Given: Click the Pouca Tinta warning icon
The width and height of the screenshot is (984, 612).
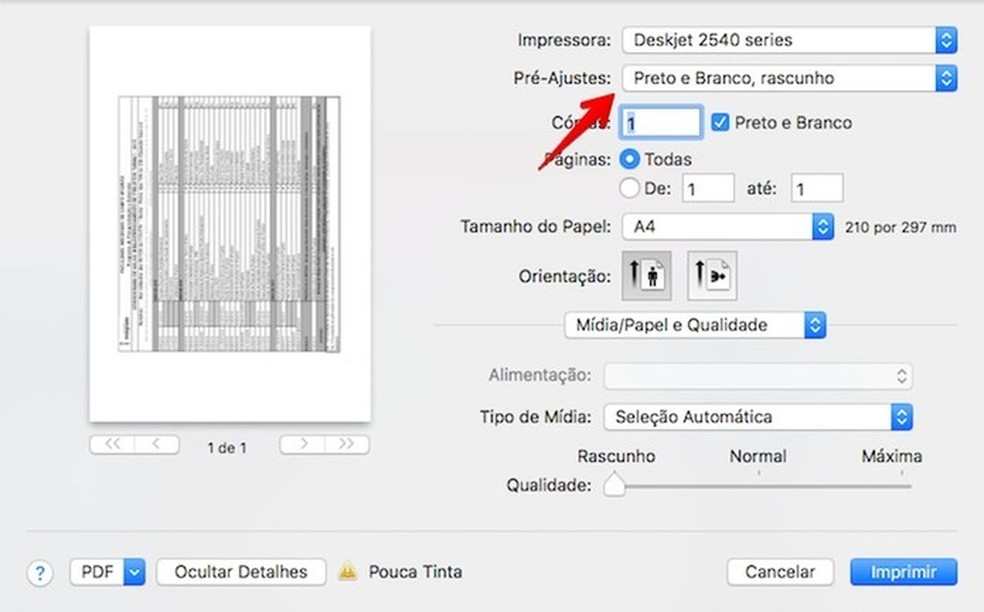Looking at the screenshot, I should pos(347,571).
